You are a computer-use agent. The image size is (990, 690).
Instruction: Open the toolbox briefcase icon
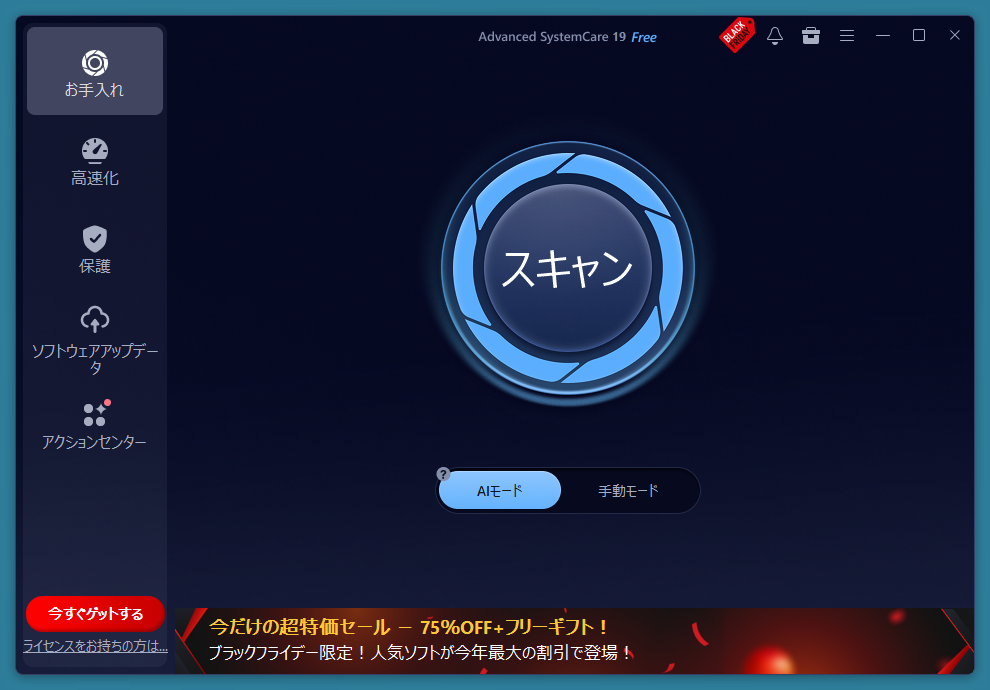click(811, 36)
